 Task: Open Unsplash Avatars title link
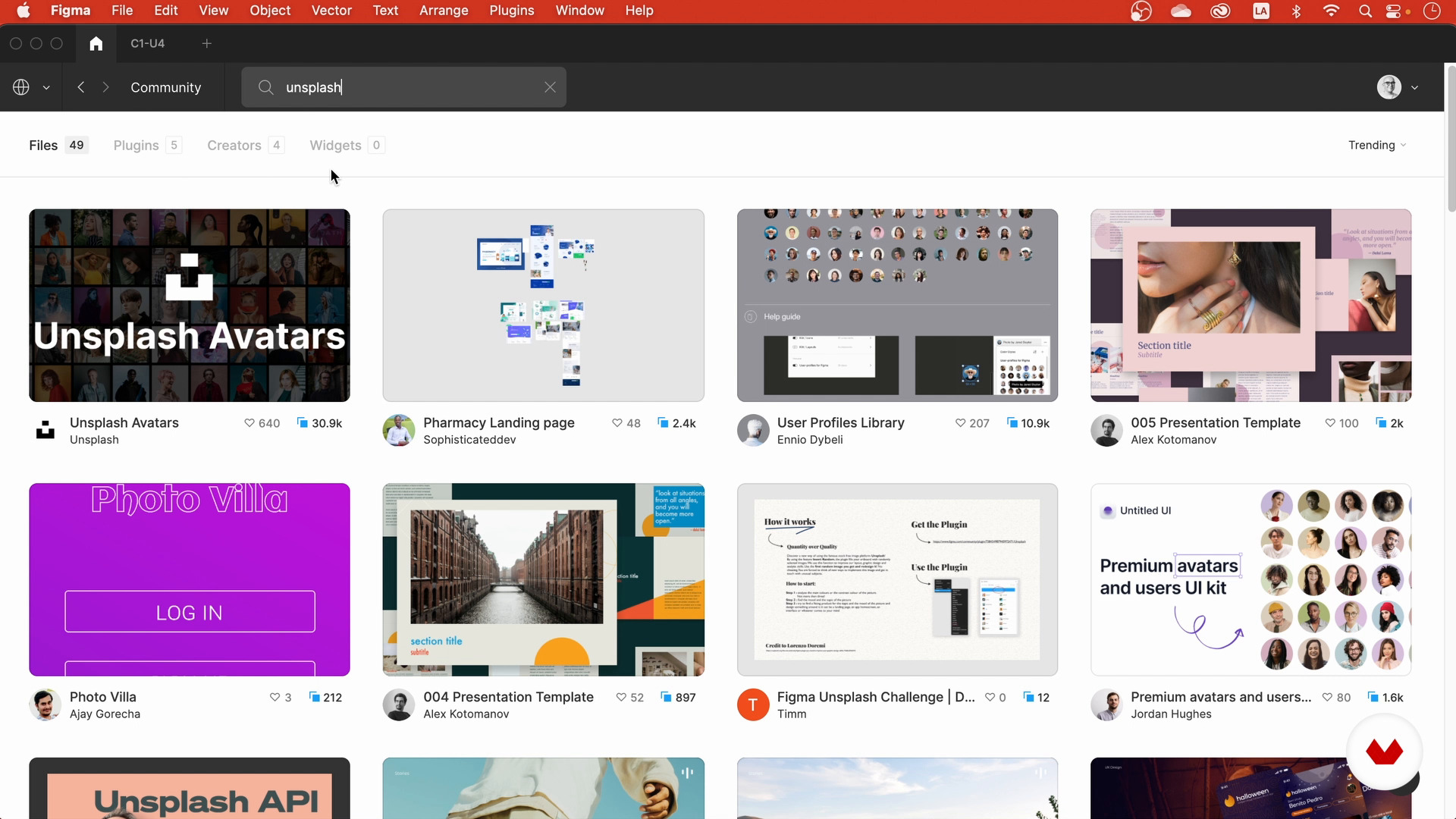point(124,422)
